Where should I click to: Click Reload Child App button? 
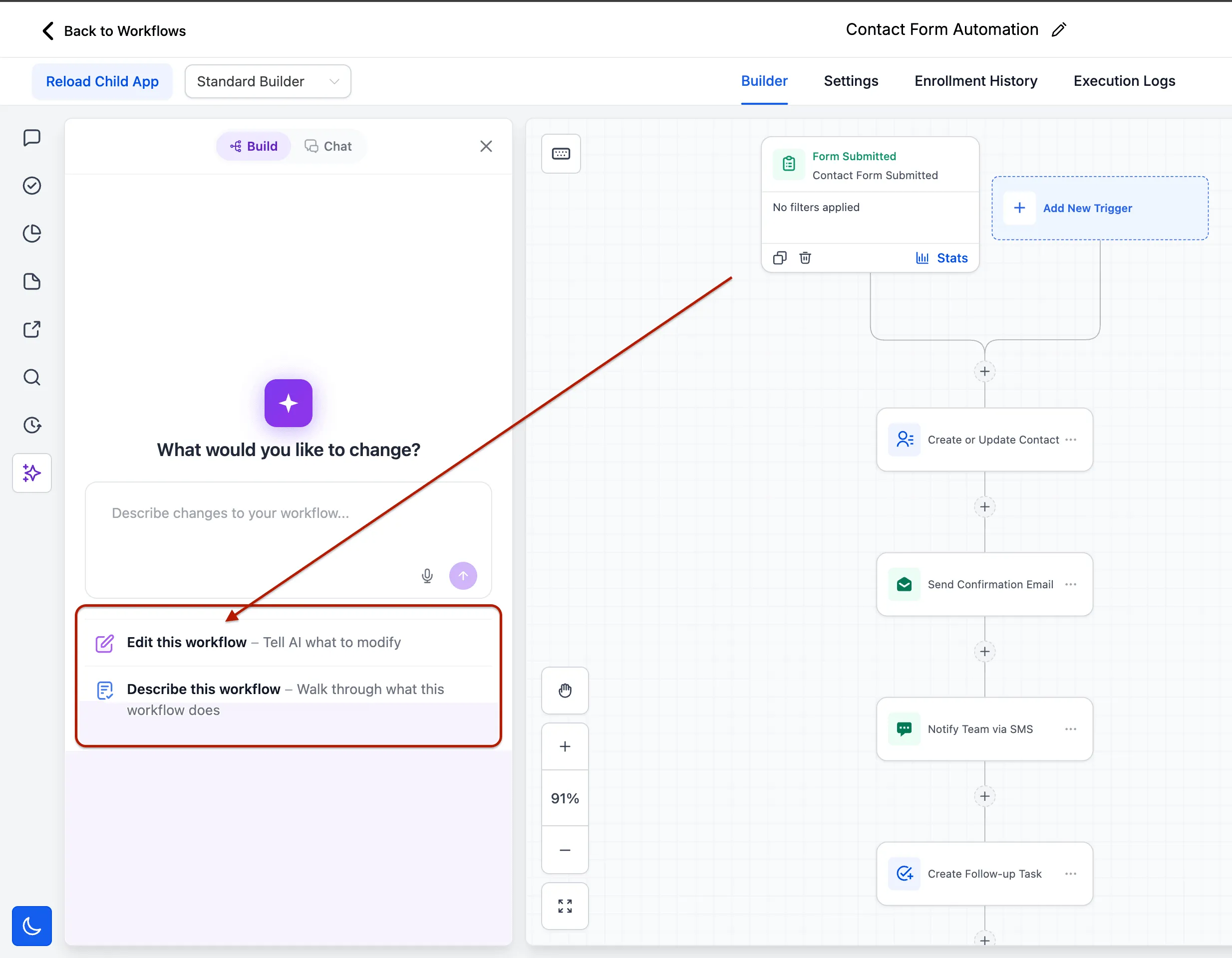(x=102, y=81)
